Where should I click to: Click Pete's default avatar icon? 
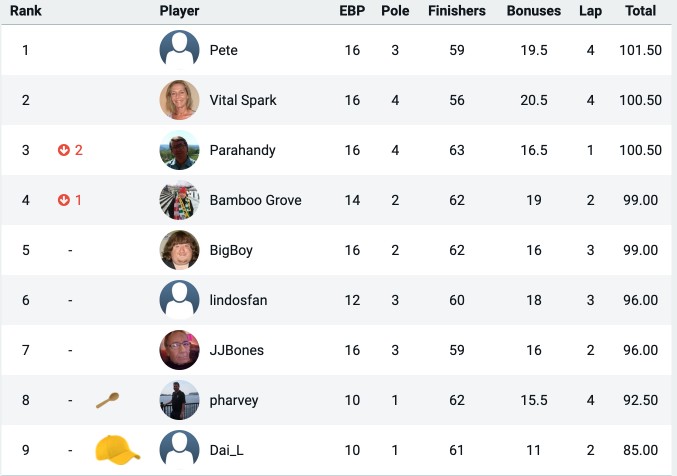pos(180,50)
